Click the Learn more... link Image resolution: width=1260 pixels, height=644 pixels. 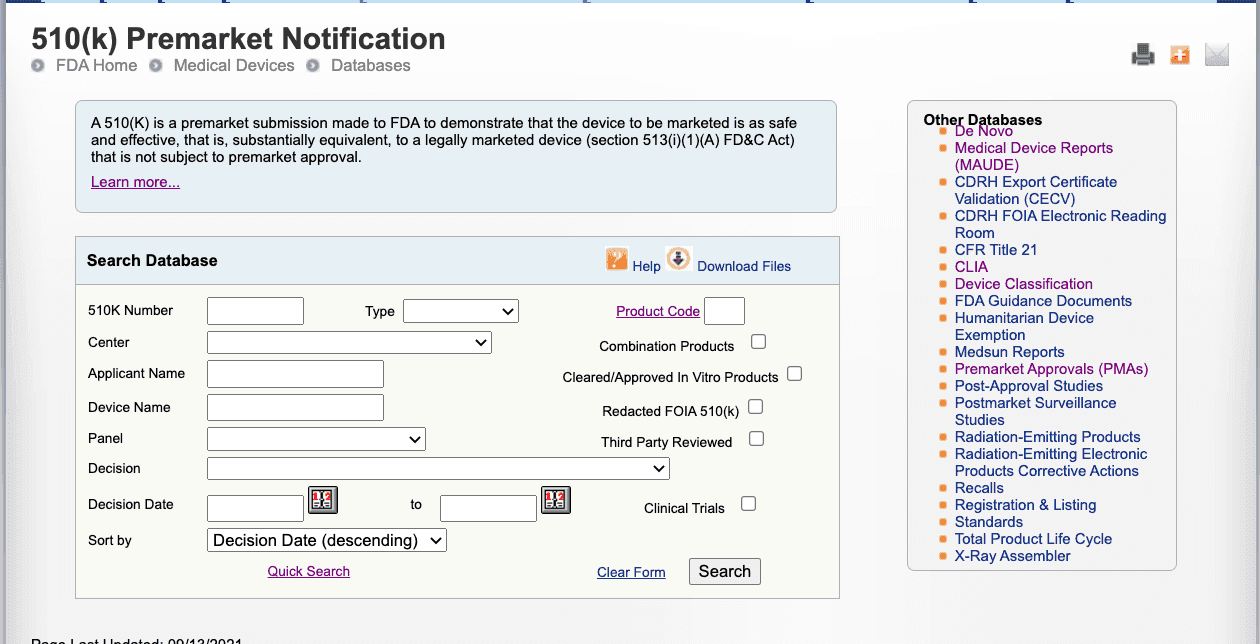click(135, 182)
